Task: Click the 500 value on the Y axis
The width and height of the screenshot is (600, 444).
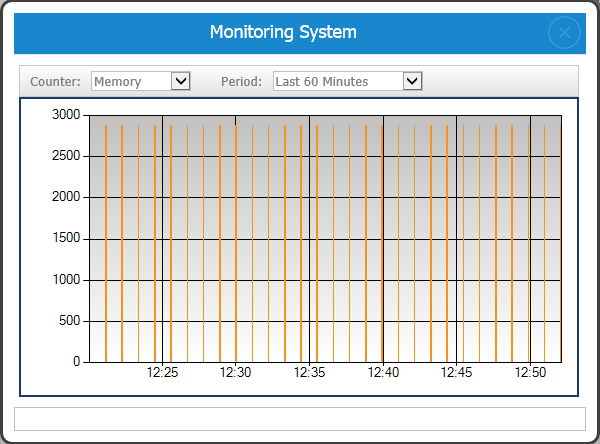Action: coord(70,321)
